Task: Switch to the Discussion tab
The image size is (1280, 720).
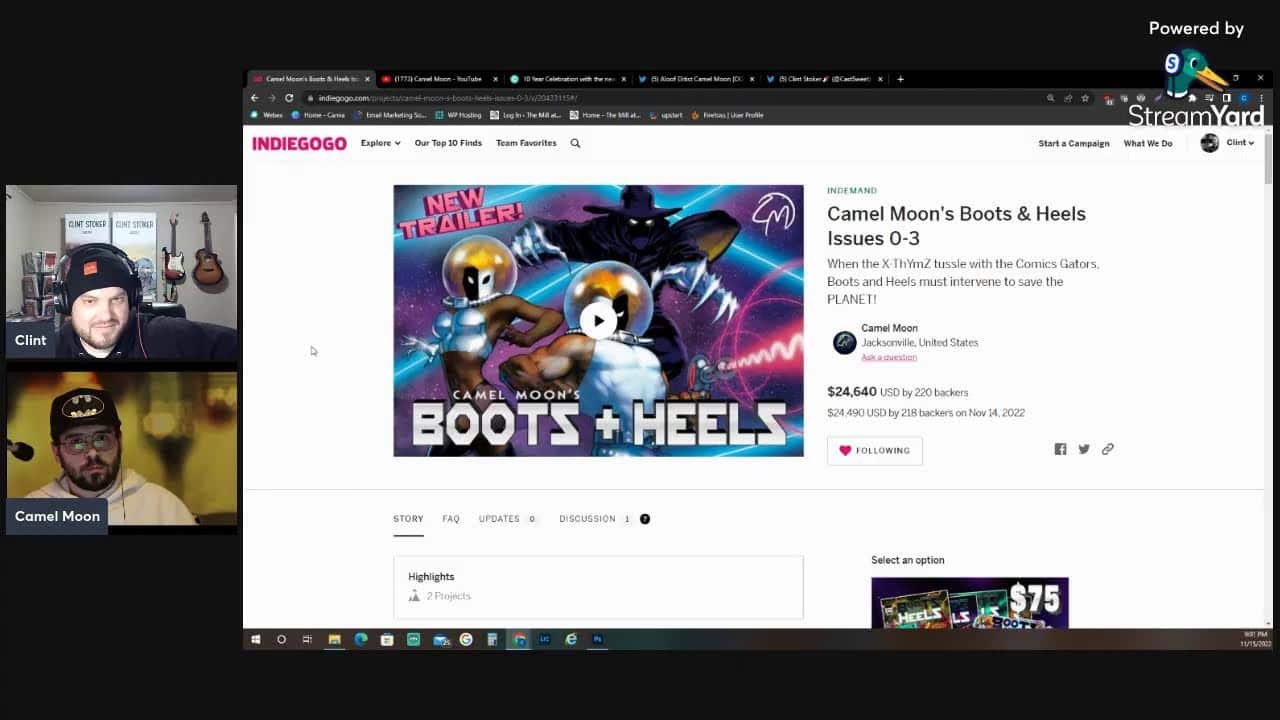Action: [x=587, y=519]
